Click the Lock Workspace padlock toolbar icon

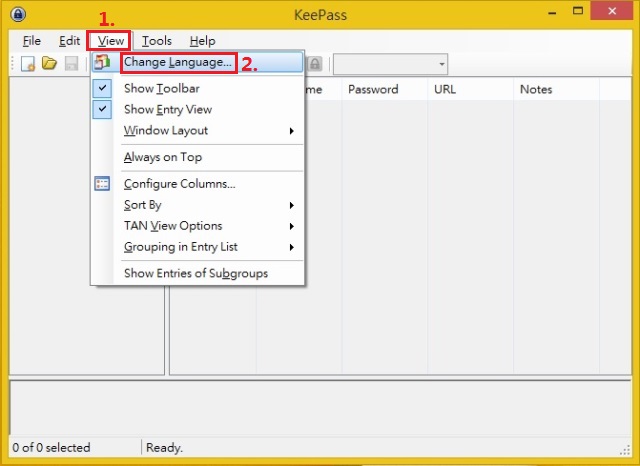pyautogui.click(x=315, y=64)
